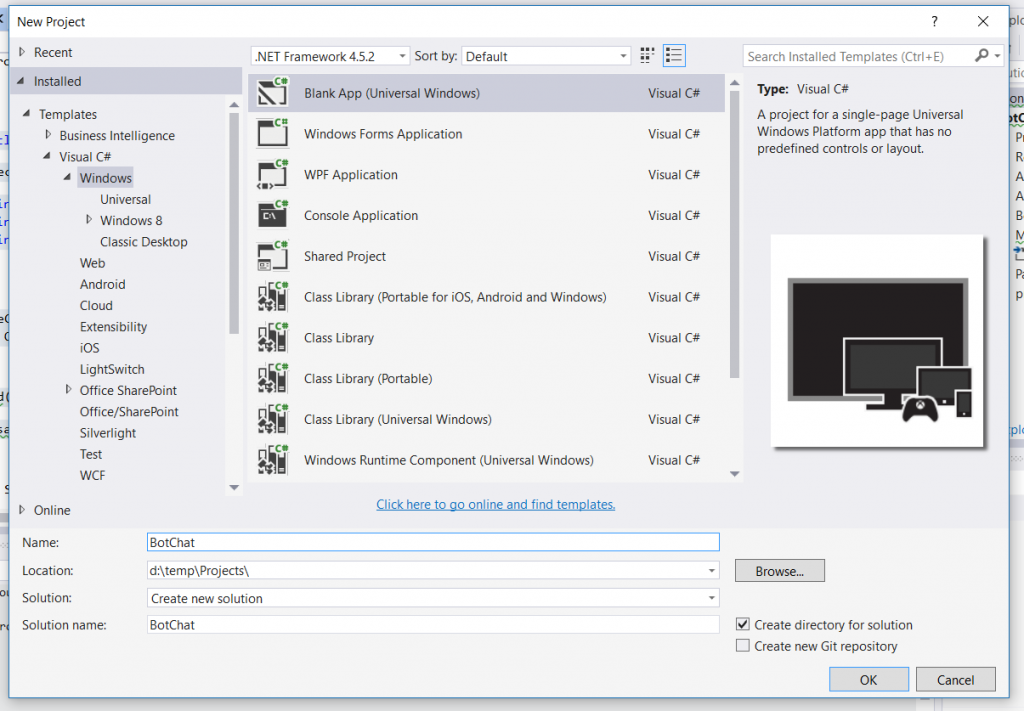
Task: Switch to small icons view
Action: [x=647, y=55]
